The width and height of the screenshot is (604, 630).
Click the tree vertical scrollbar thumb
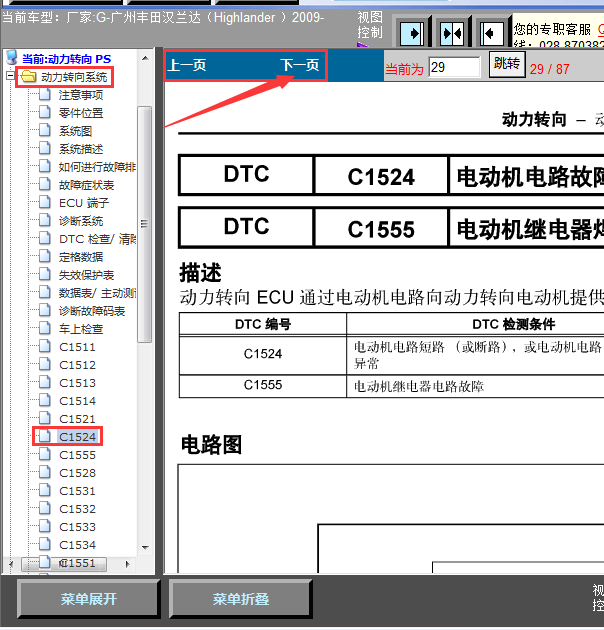pos(144,224)
